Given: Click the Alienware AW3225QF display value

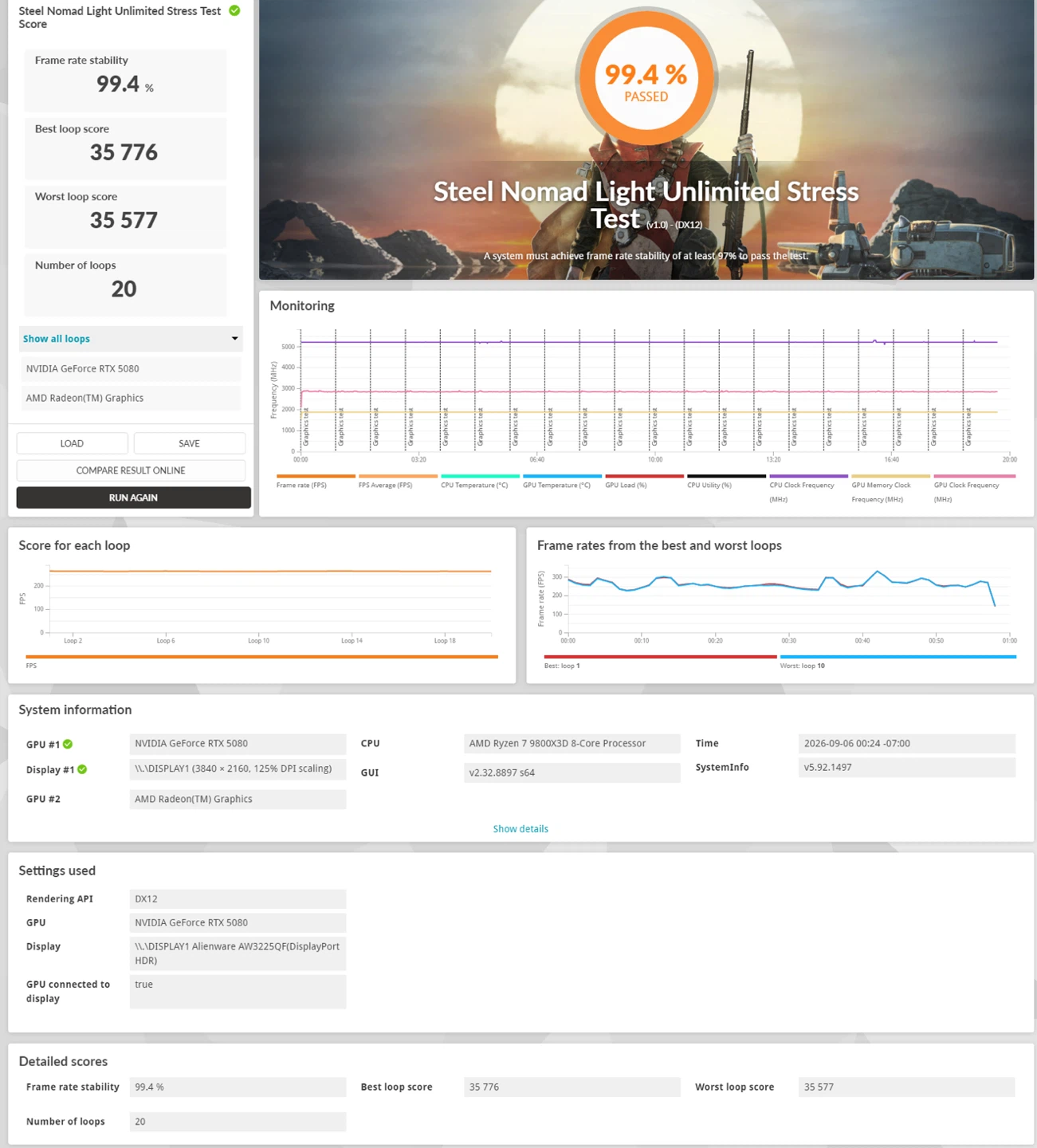Looking at the screenshot, I should pyautogui.click(x=238, y=953).
